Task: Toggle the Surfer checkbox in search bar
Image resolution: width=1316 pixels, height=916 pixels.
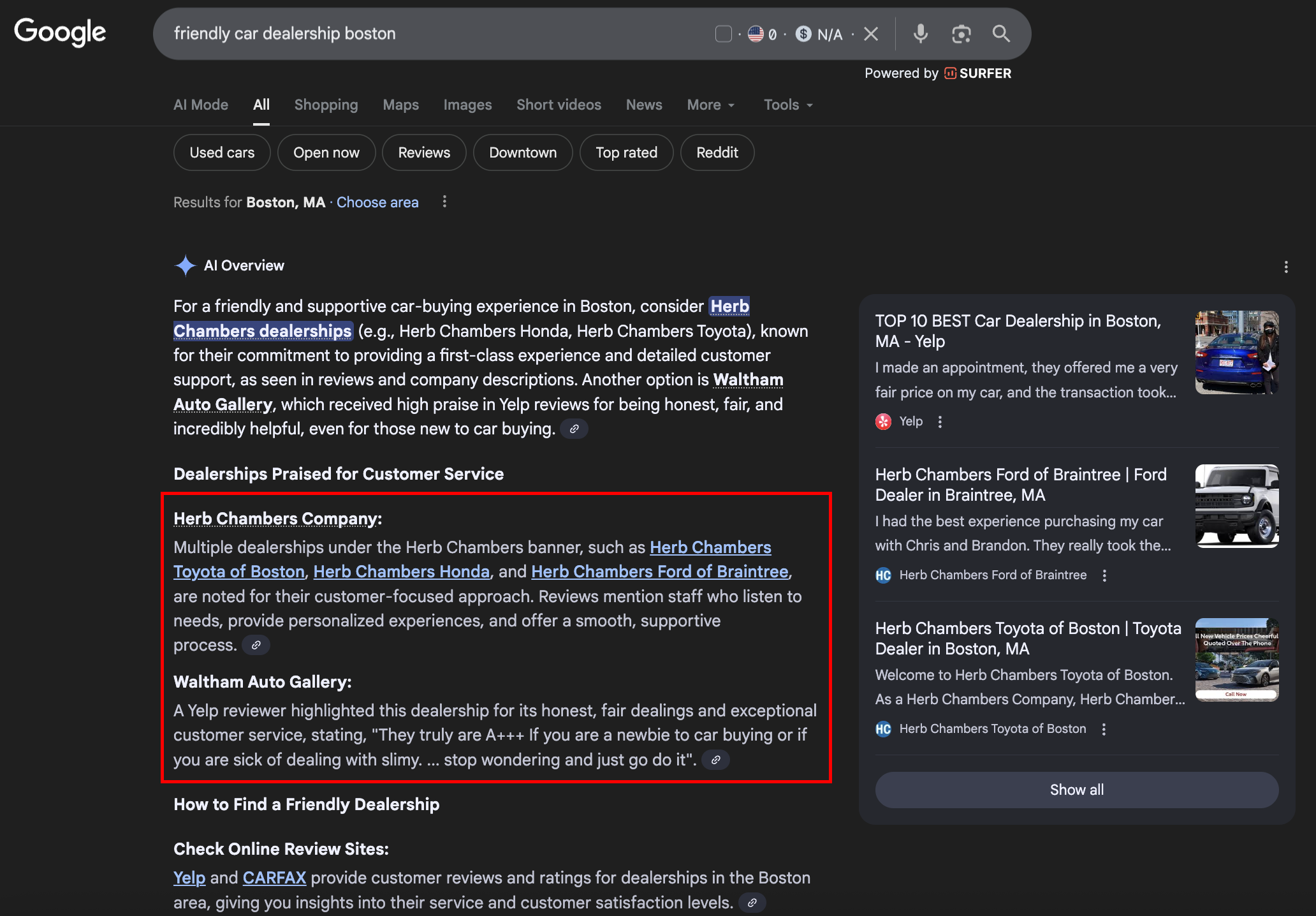Action: tap(723, 34)
